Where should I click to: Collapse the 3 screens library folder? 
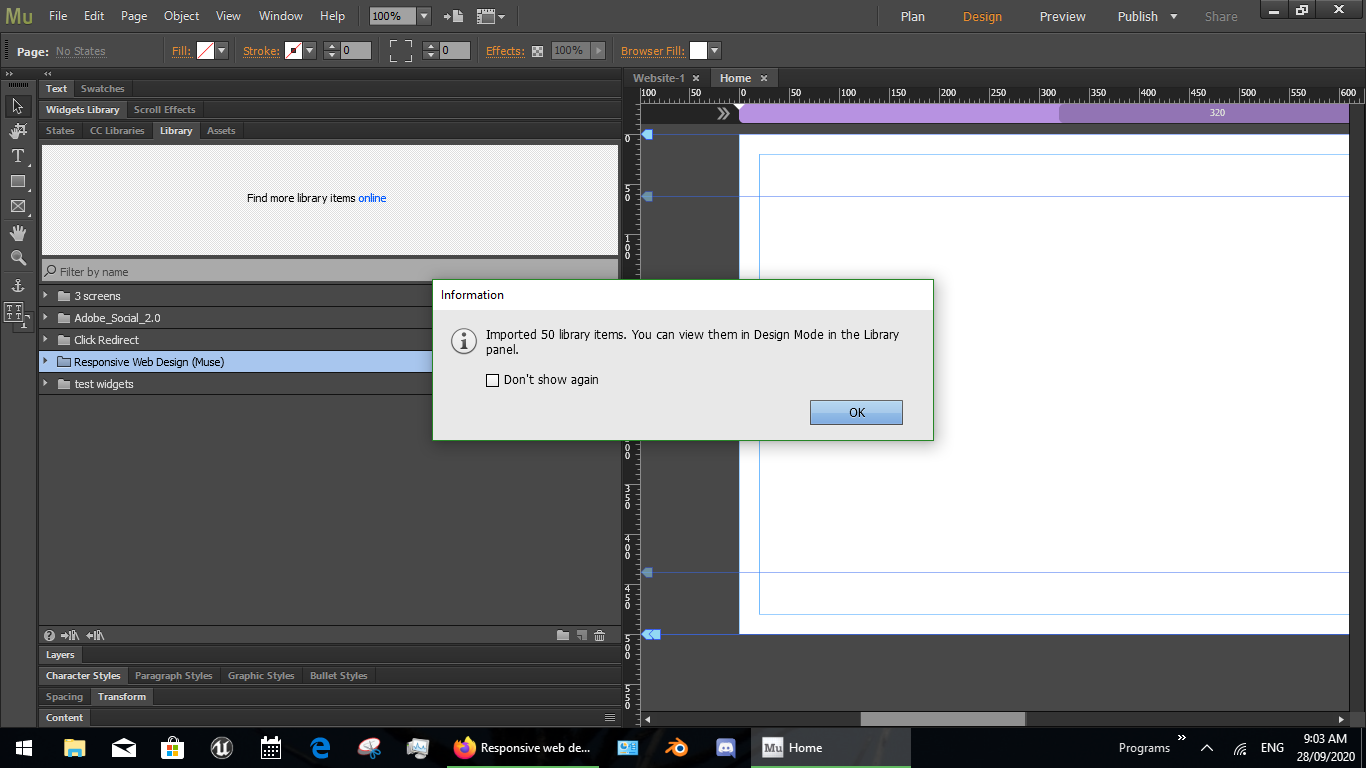pyautogui.click(x=45, y=295)
